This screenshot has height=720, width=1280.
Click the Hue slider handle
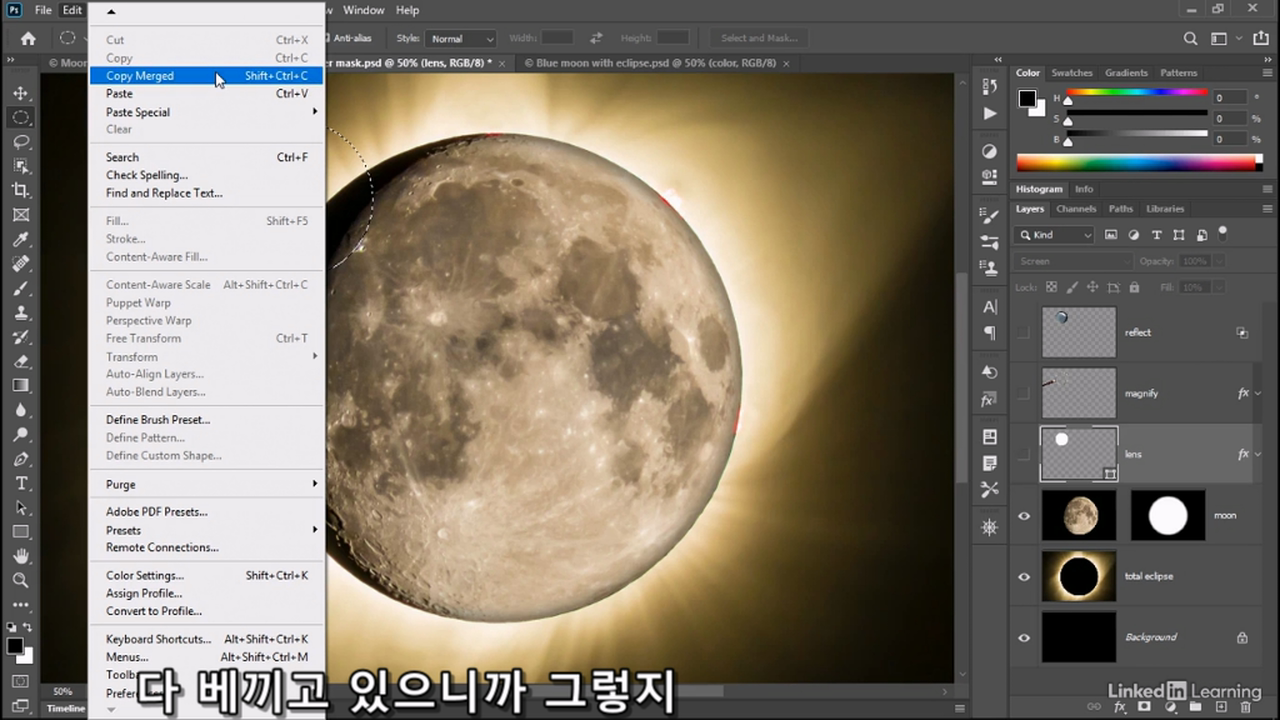pyautogui.click(x=1068, y=101)
